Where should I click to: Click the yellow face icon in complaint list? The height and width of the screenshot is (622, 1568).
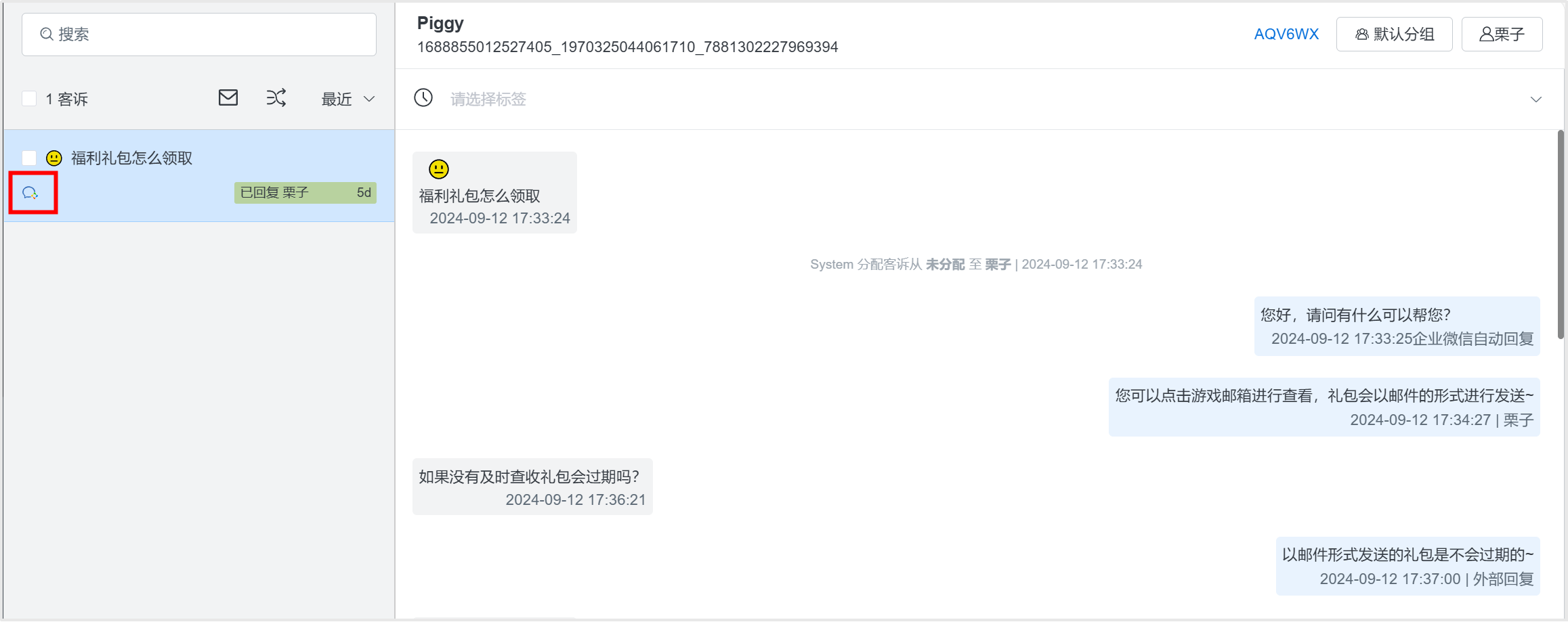point(54,158)
